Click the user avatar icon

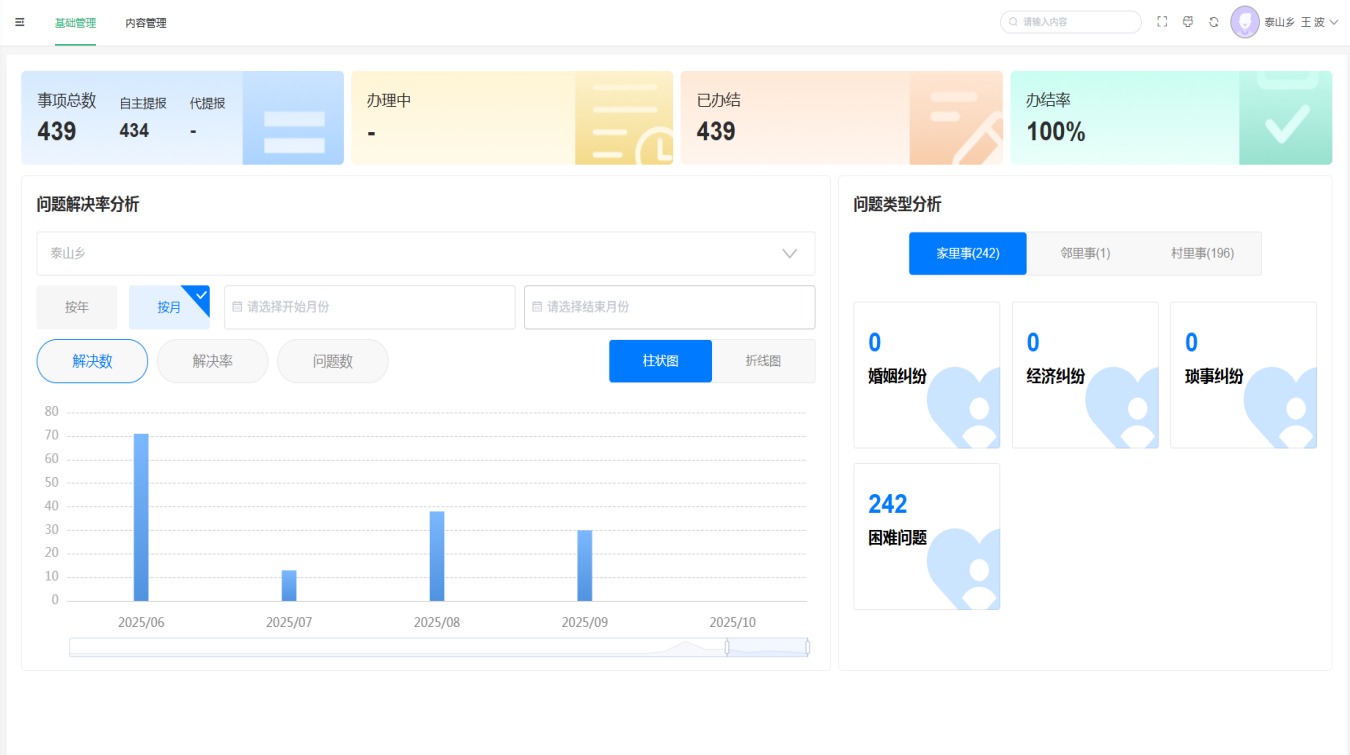click(1245, 22)
